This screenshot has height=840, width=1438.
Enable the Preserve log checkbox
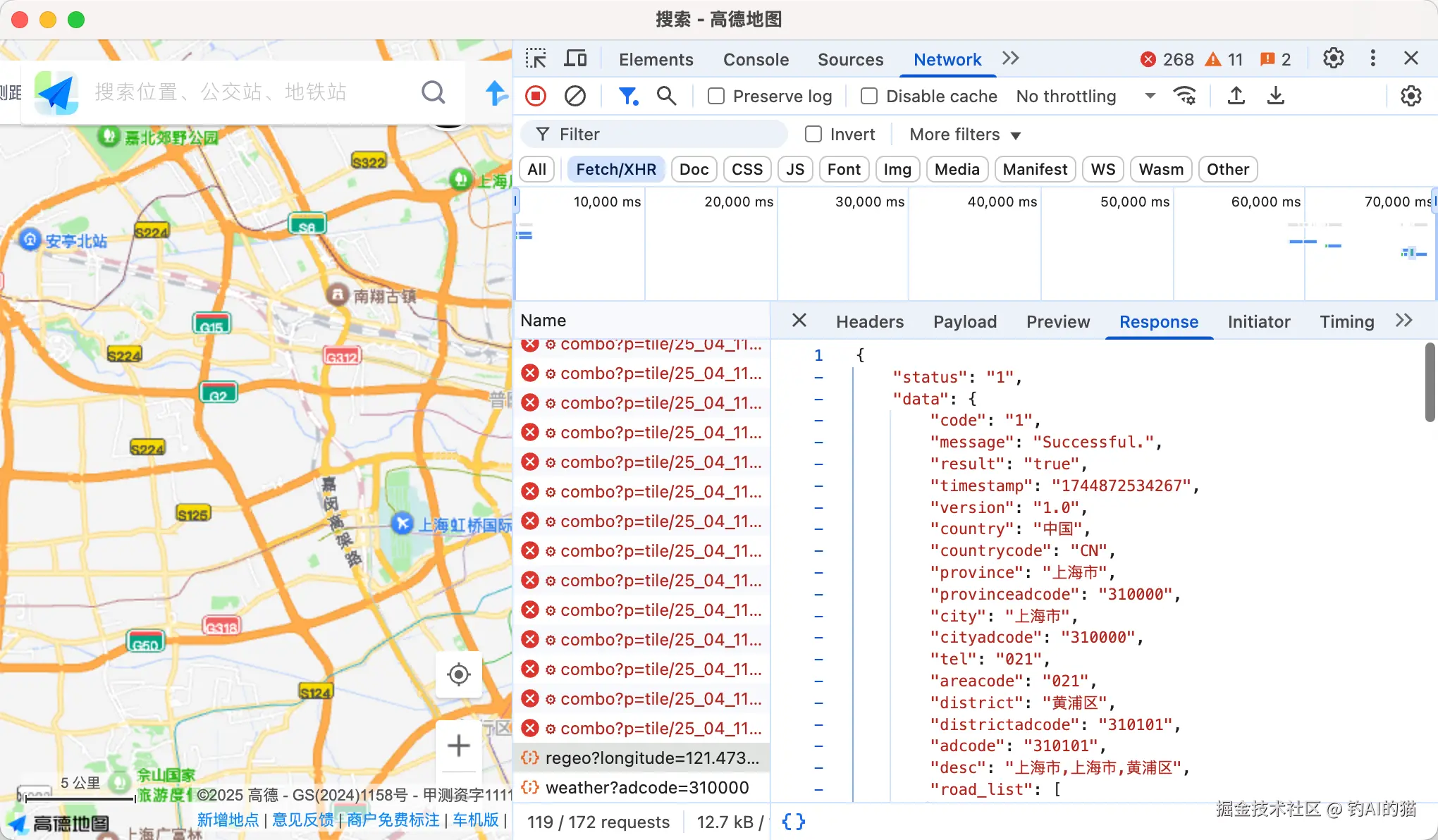(x=716, y=96)
